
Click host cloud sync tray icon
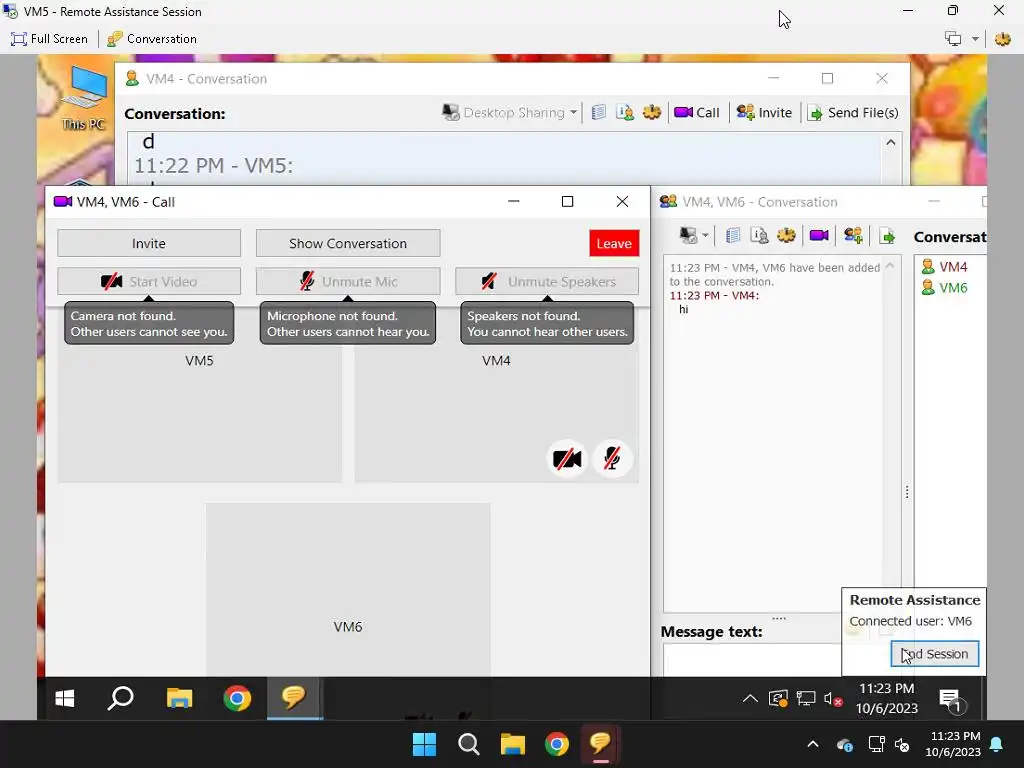[844, 744]
